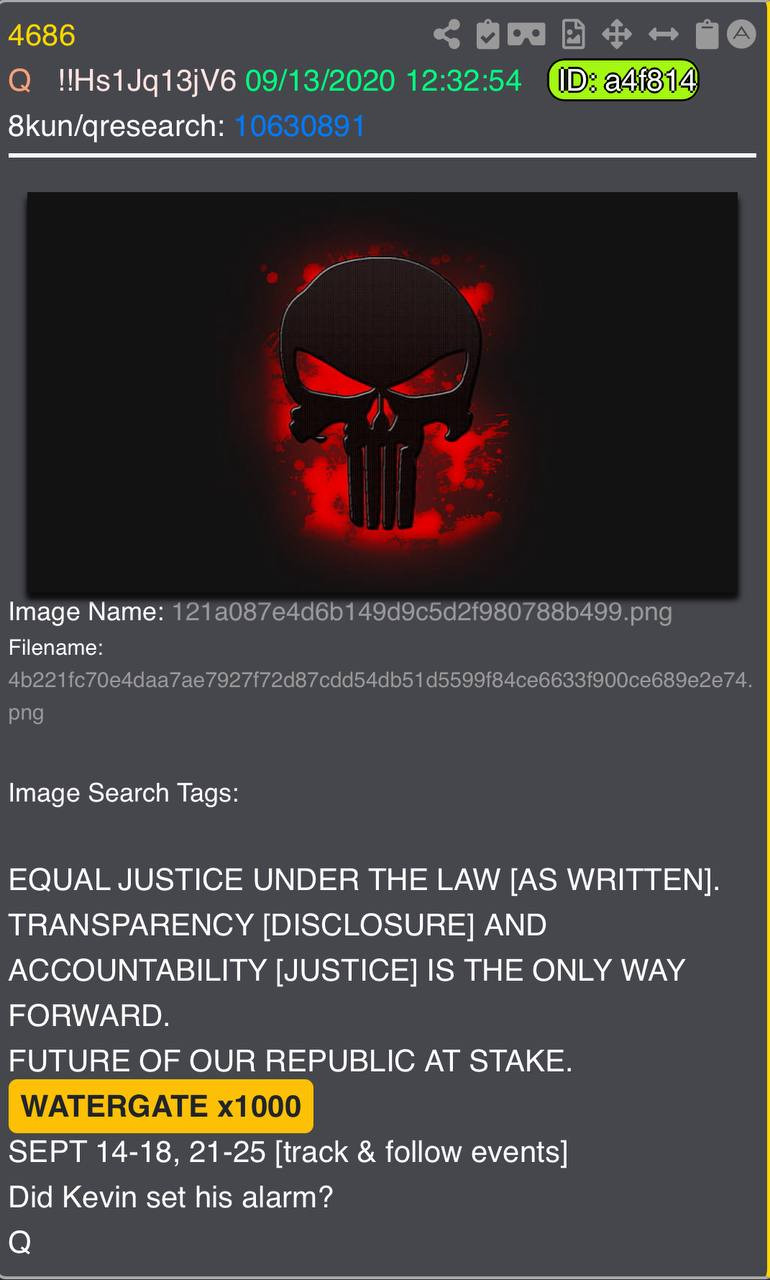Screen dimensions: 770x1280
Task: Click the image file icon
Action: pos(573,34)
